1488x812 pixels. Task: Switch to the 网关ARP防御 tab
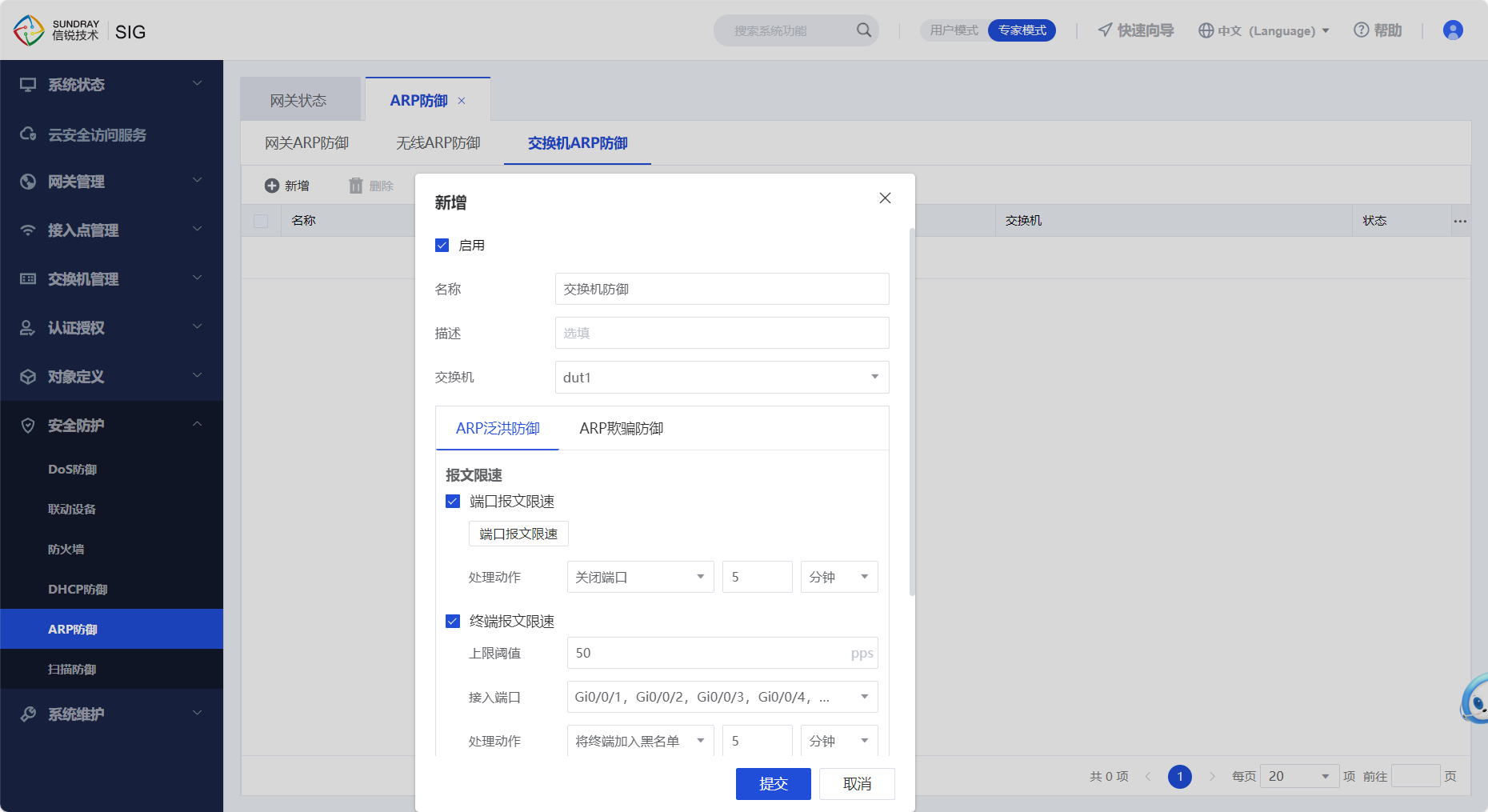click(x=307, y=143)
